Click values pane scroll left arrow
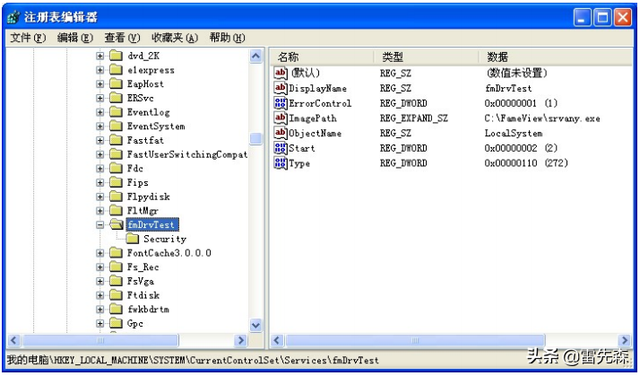 (277, 340)
